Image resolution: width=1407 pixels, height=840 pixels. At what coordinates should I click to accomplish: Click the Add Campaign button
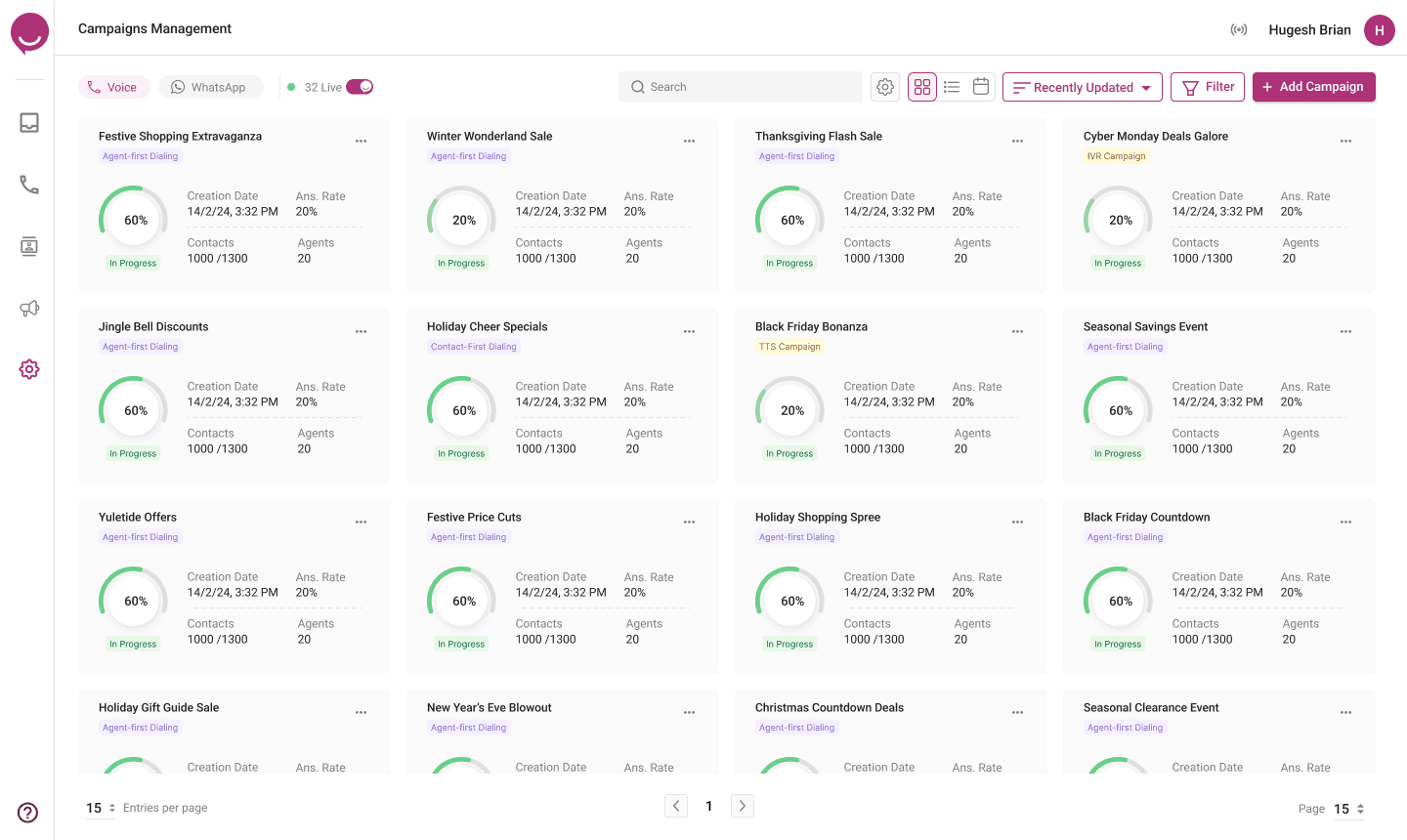[x=1314, y=87]
